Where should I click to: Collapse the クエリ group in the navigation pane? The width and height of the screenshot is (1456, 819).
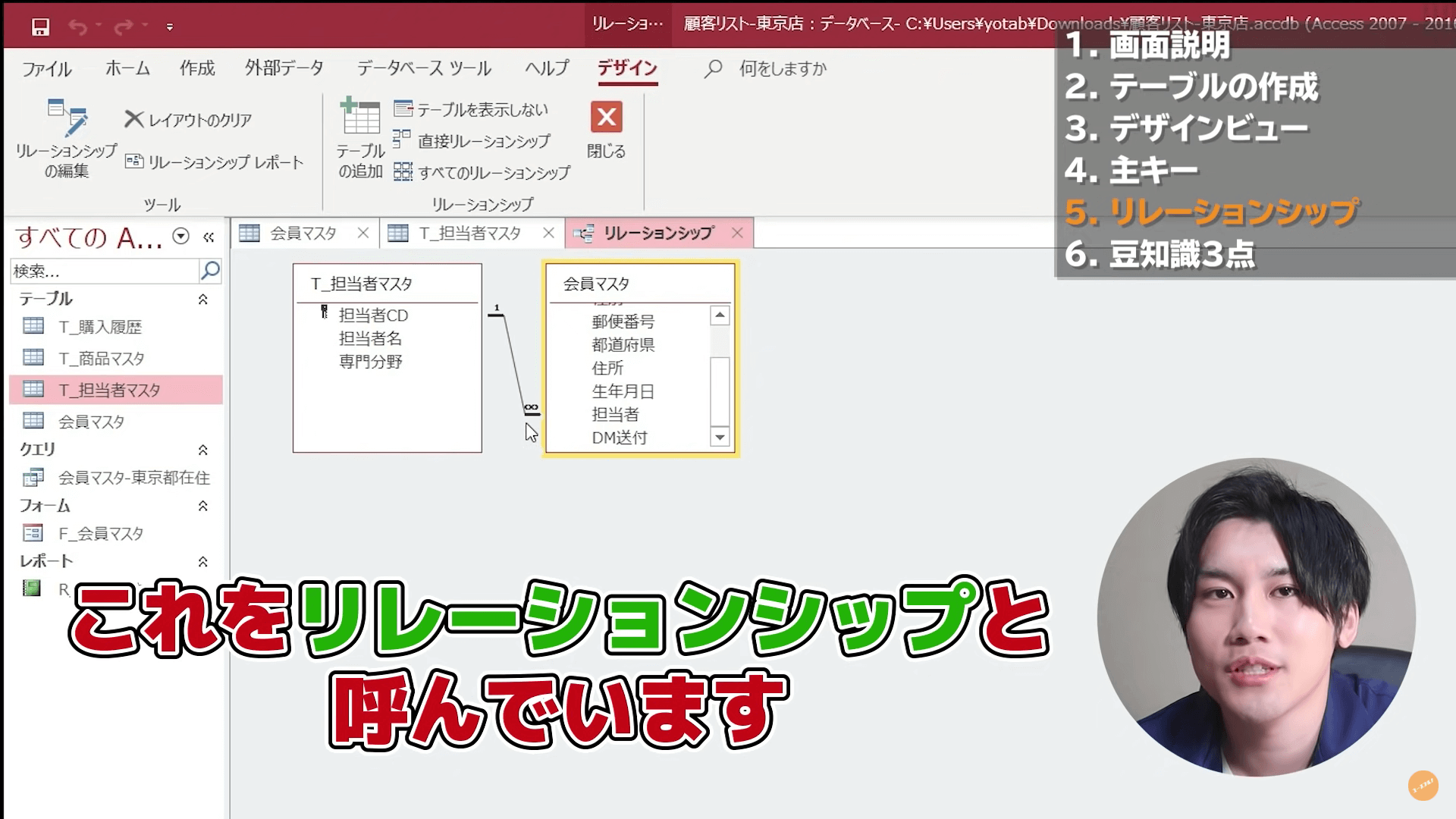[x=202, y=450]
